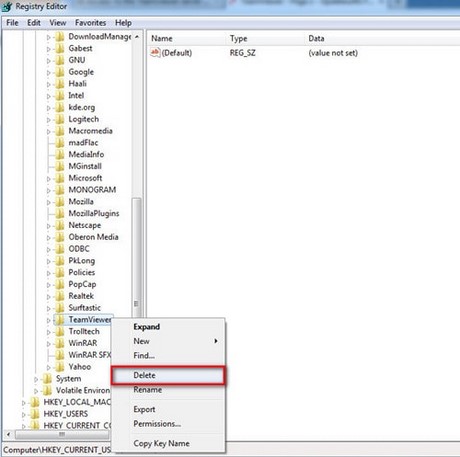Viewport: 460px width, 457px height.
Task: Click the tree scroll-up arrow
Action: pos(137,37)
